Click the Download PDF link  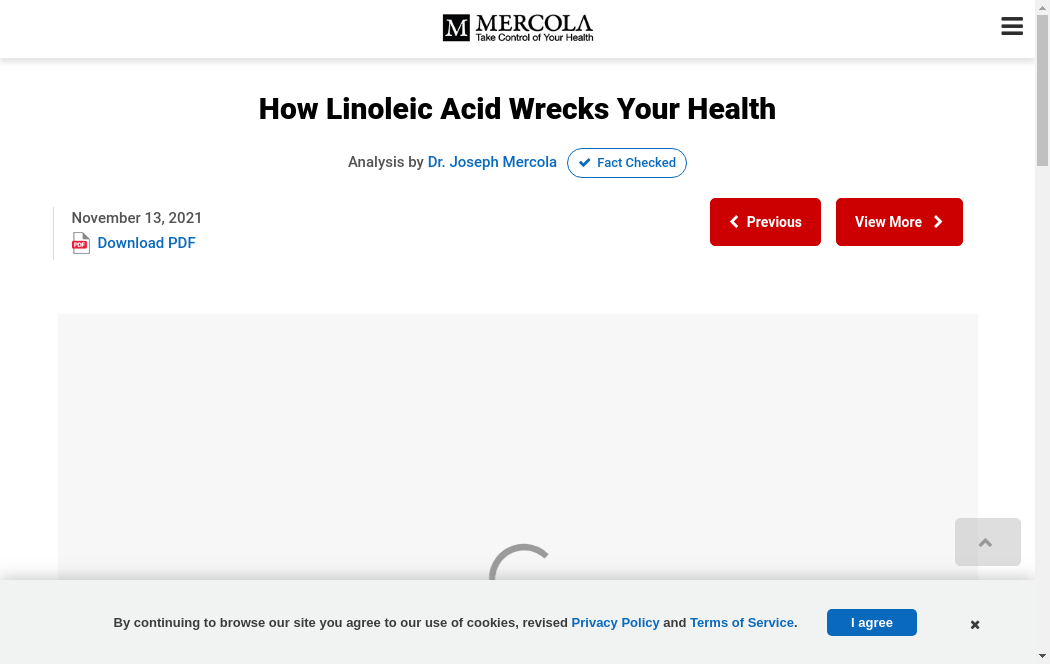tap(146, 243)
